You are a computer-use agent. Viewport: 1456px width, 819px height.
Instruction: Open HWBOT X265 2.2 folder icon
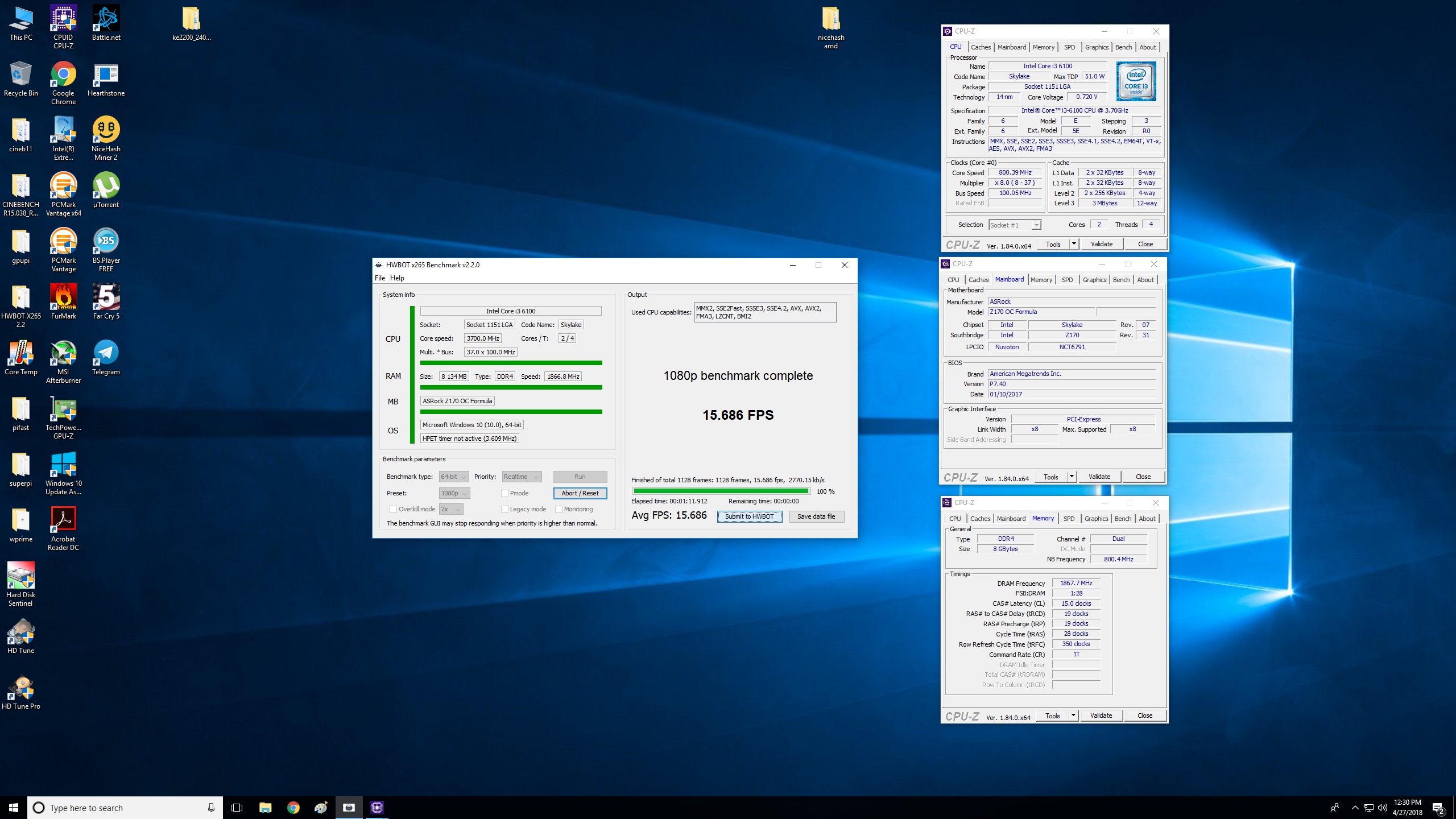[21, 305]
